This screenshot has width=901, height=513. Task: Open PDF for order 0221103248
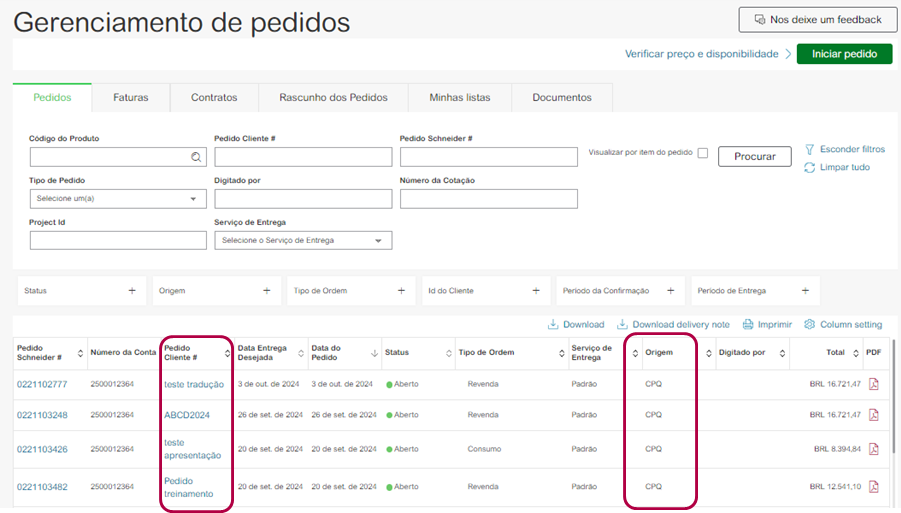click(873, 415)
